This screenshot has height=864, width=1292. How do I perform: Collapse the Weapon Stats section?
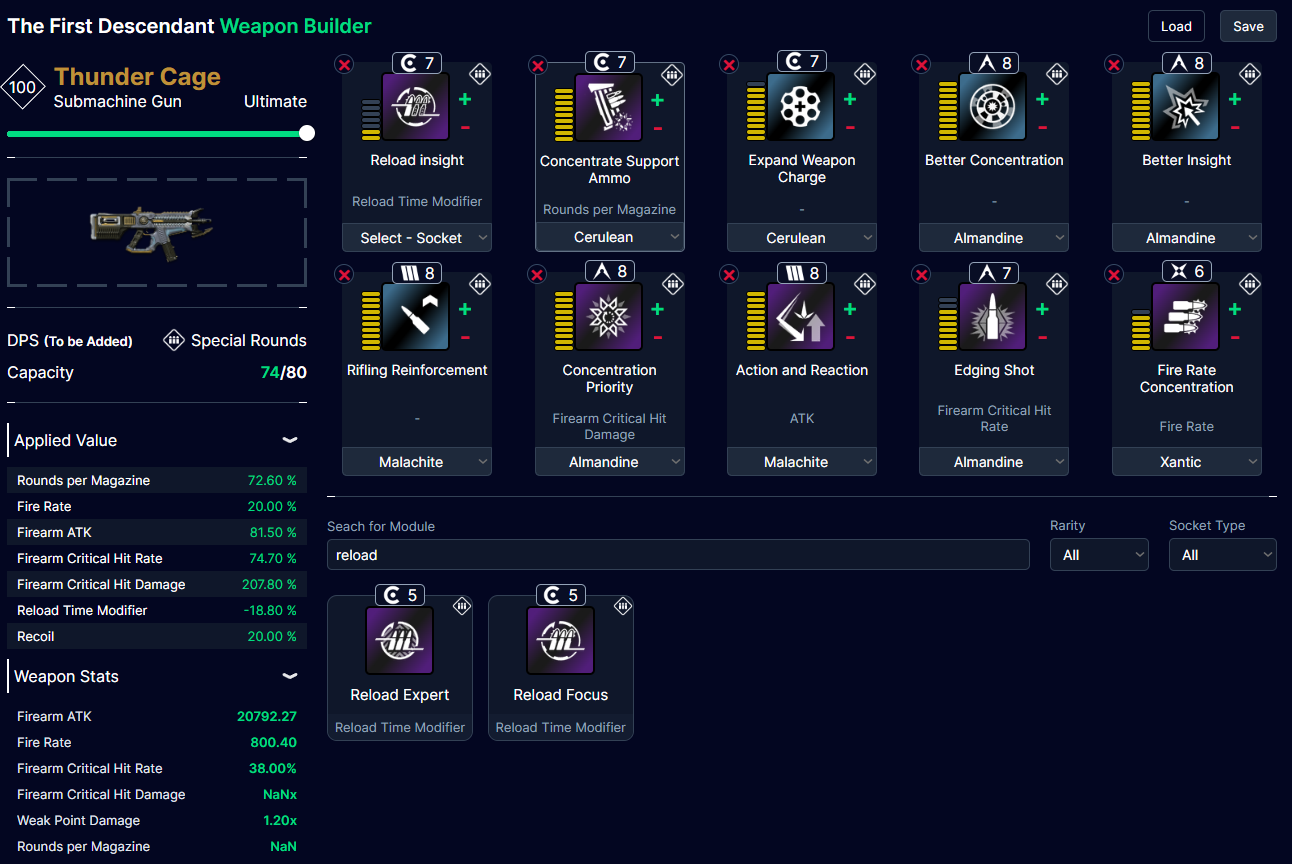290,676
